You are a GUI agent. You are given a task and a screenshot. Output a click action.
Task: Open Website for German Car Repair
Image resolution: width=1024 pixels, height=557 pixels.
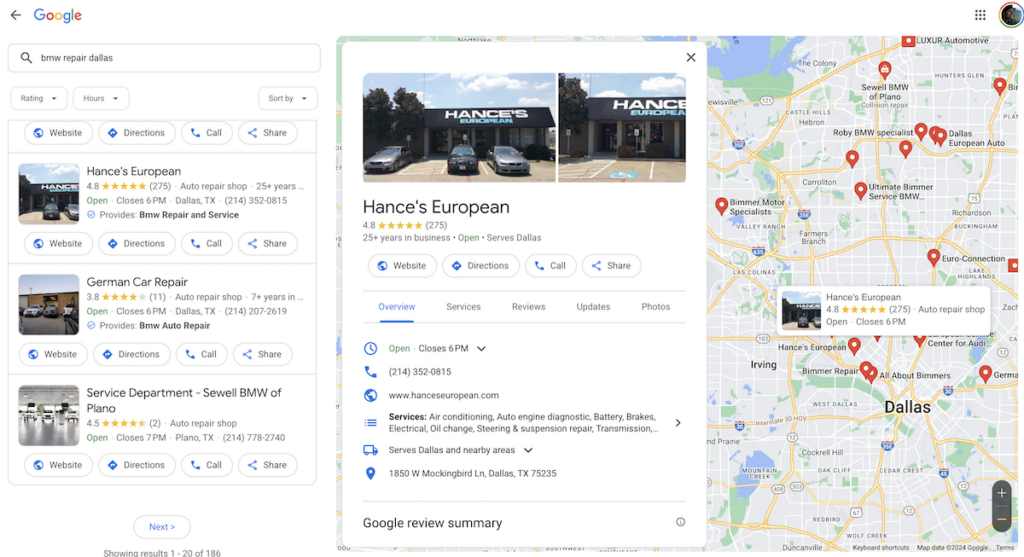pyautogui.click(x=53, y=354)
